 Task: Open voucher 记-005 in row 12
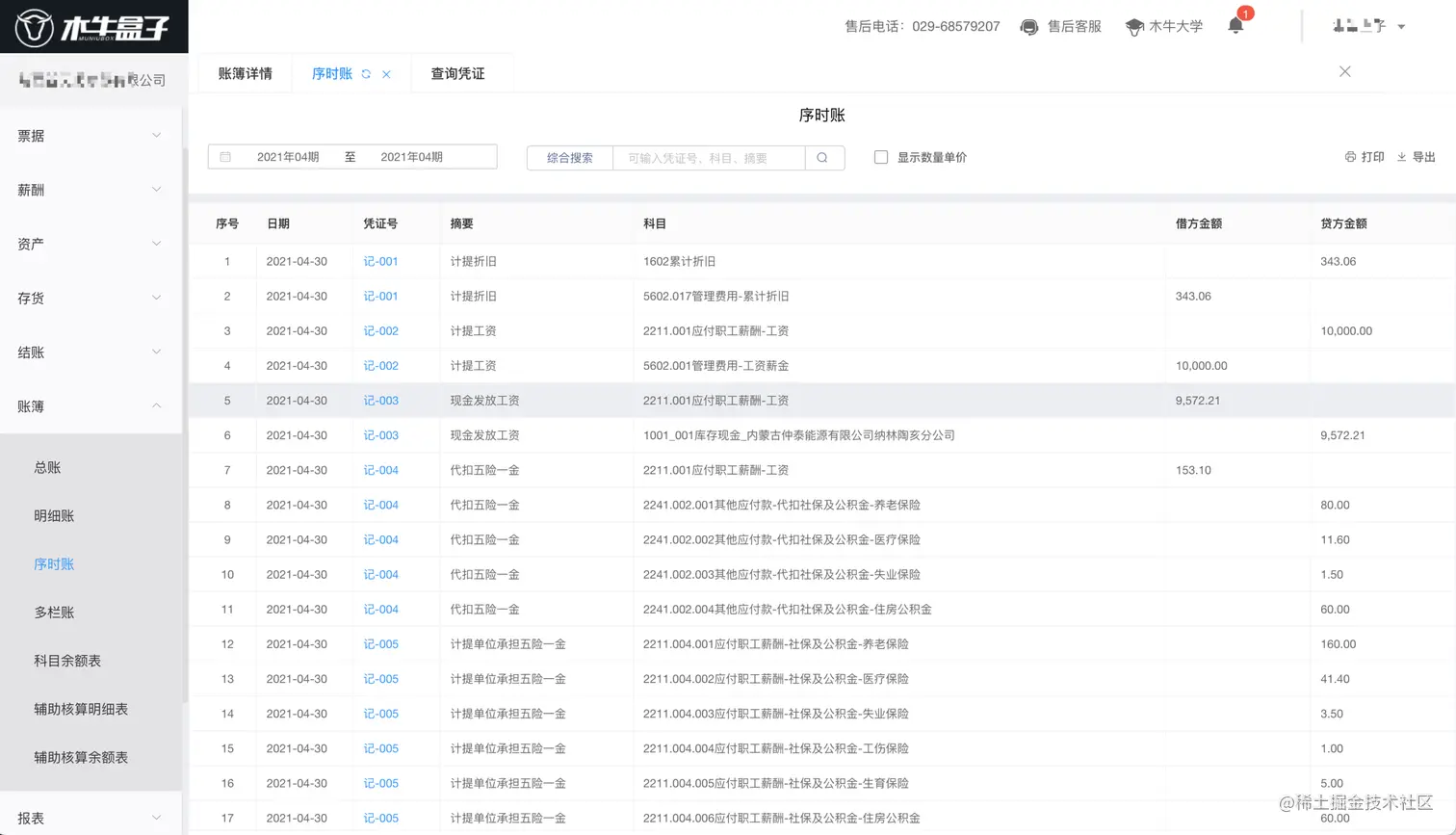click(x=380, y=643)
